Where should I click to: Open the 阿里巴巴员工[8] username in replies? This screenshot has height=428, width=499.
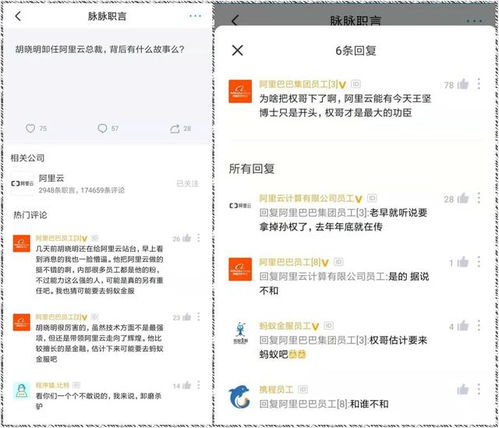[x=290, y=262]
